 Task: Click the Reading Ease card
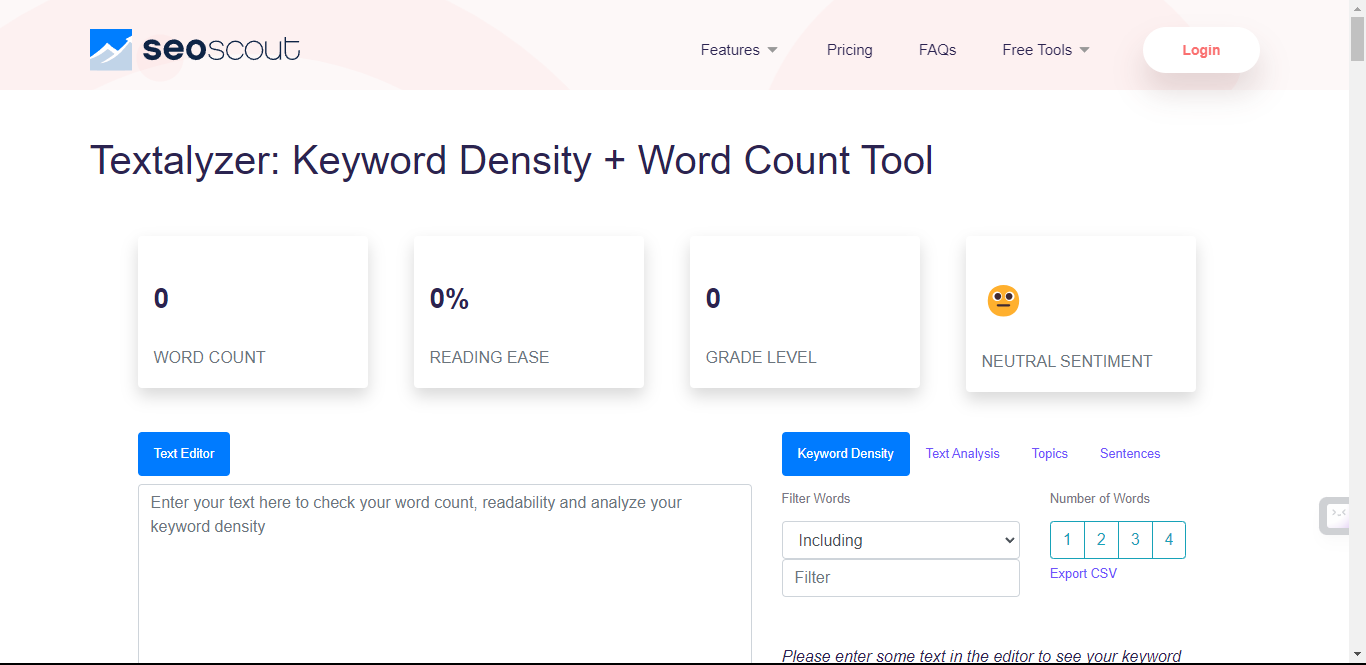(x=529, y=312)
